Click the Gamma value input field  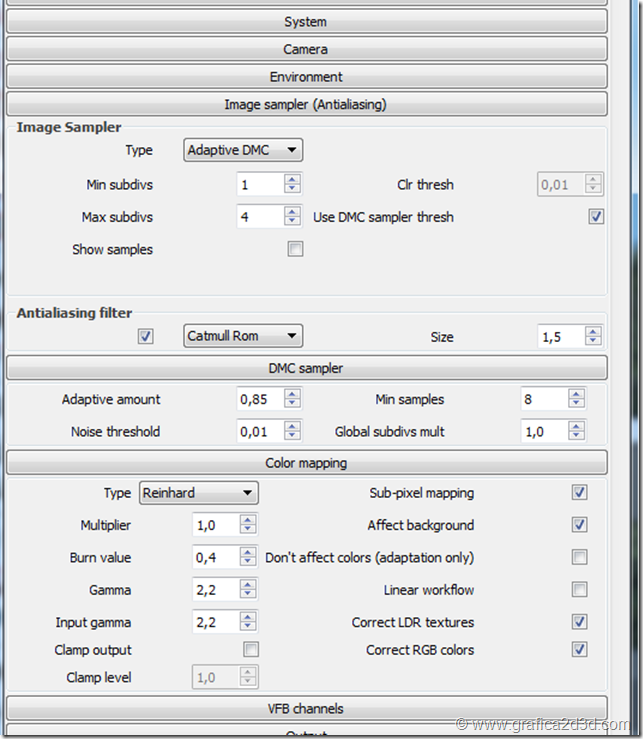[x=215, y=590]
